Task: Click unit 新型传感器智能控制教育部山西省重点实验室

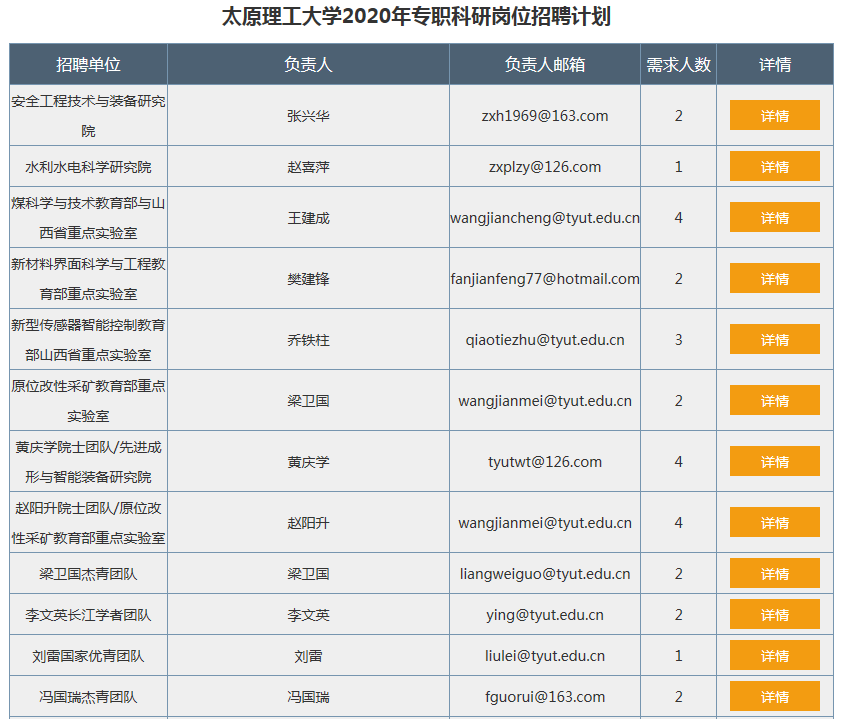Action: [88, 340]
